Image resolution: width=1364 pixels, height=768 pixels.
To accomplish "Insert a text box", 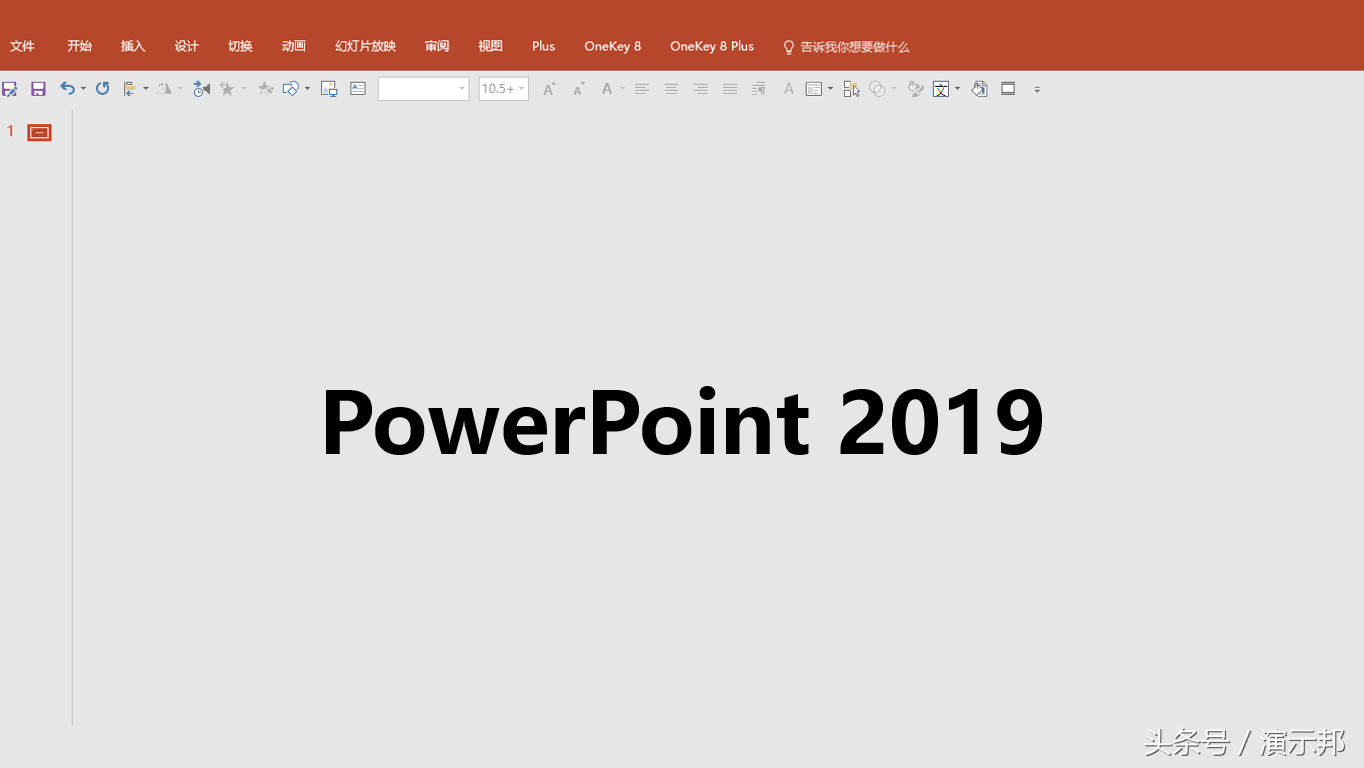I will click(x=358, y=89).
